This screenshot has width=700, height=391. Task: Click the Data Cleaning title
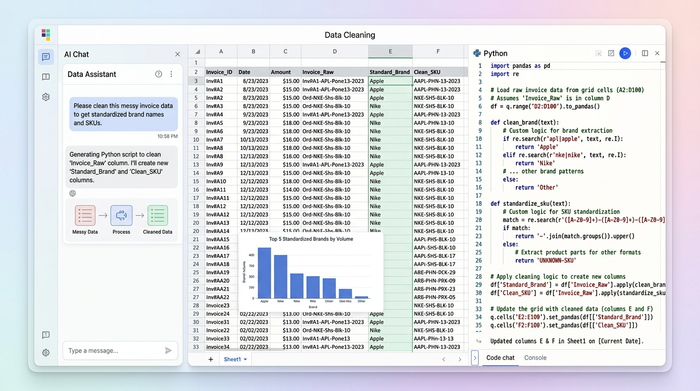tap(350, 35)
